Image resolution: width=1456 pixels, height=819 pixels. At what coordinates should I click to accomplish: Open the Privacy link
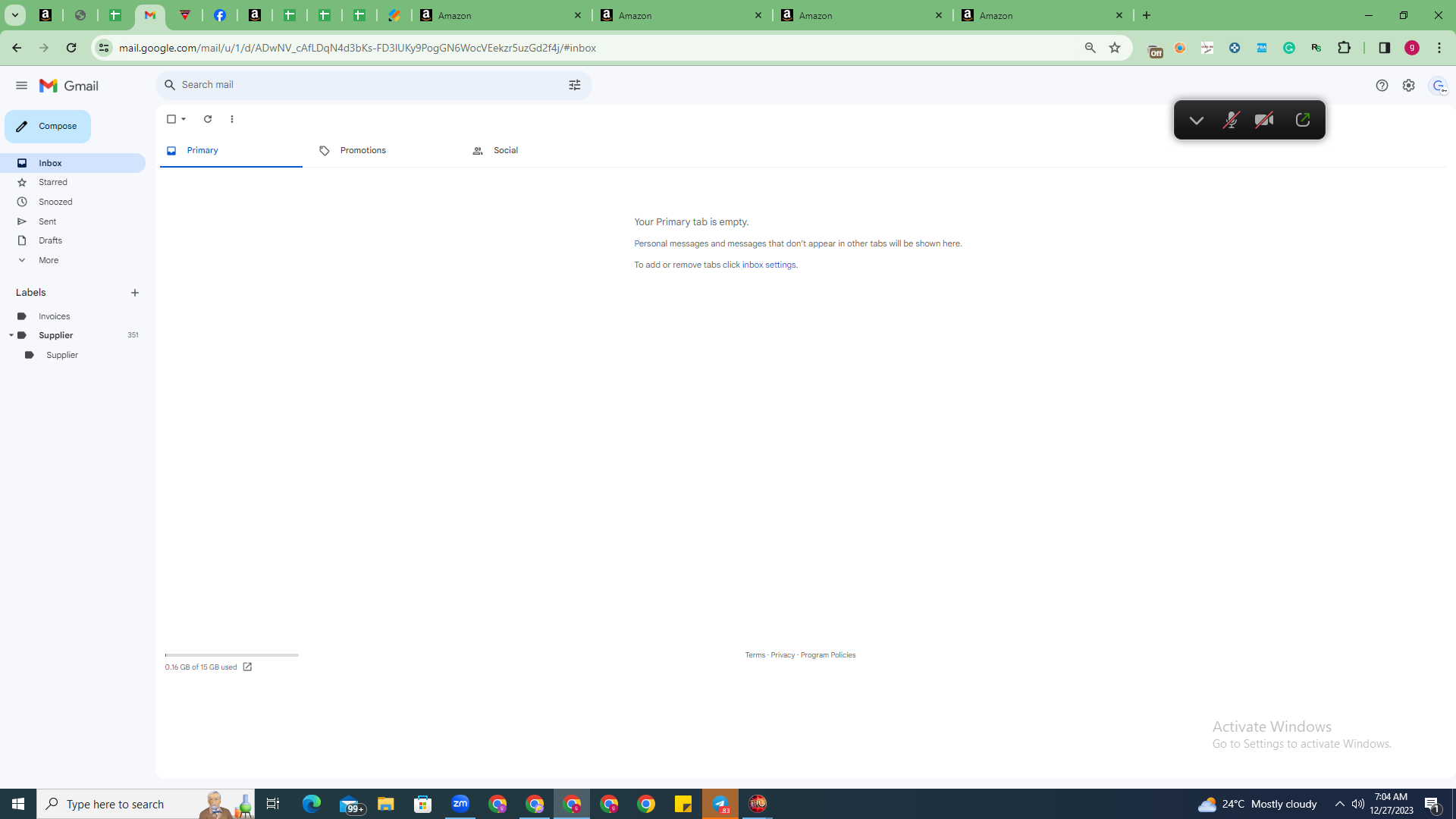pos(783,655)
